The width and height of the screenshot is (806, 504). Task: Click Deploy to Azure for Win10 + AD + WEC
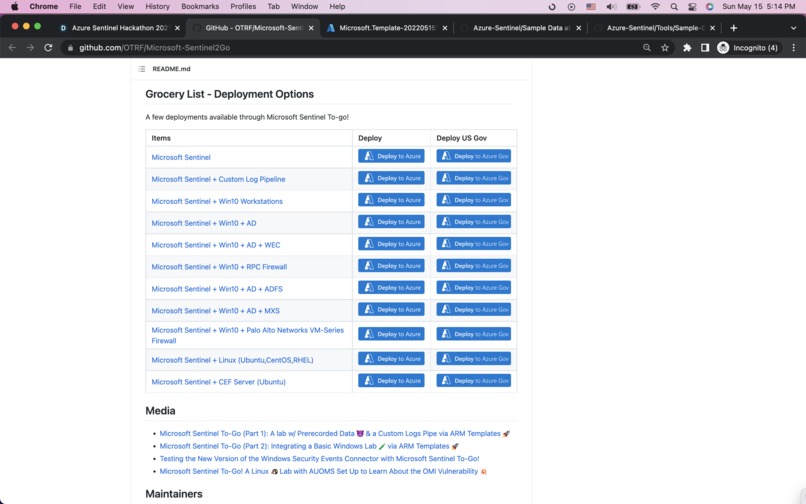click(x=391, y=244)
